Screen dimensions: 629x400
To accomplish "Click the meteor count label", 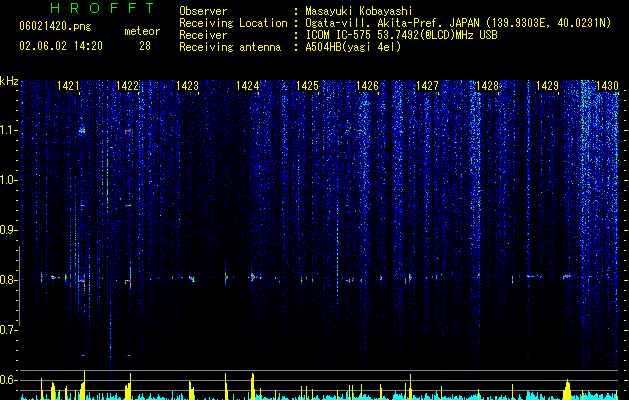I will click(142, 31).
